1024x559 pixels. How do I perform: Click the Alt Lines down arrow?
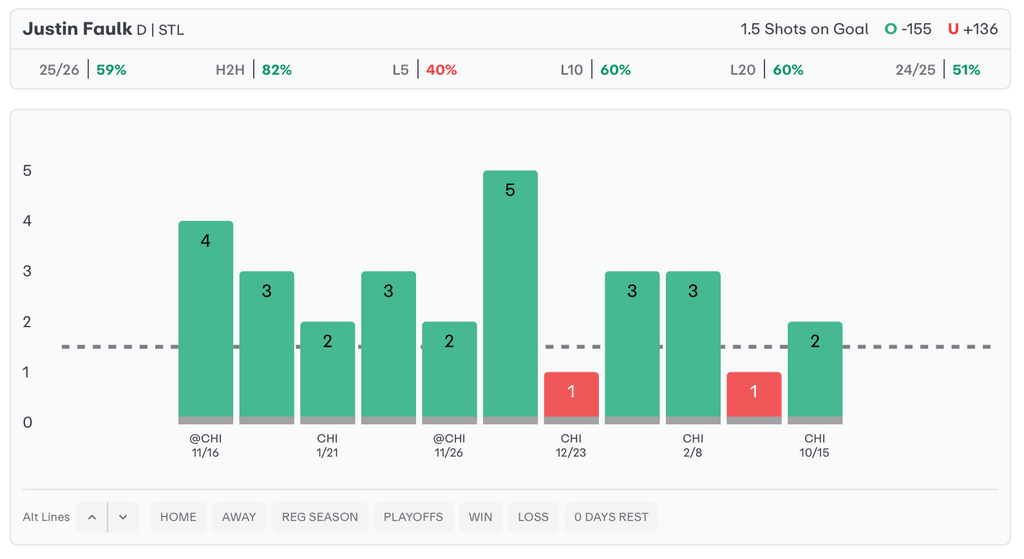pos(123,517)
